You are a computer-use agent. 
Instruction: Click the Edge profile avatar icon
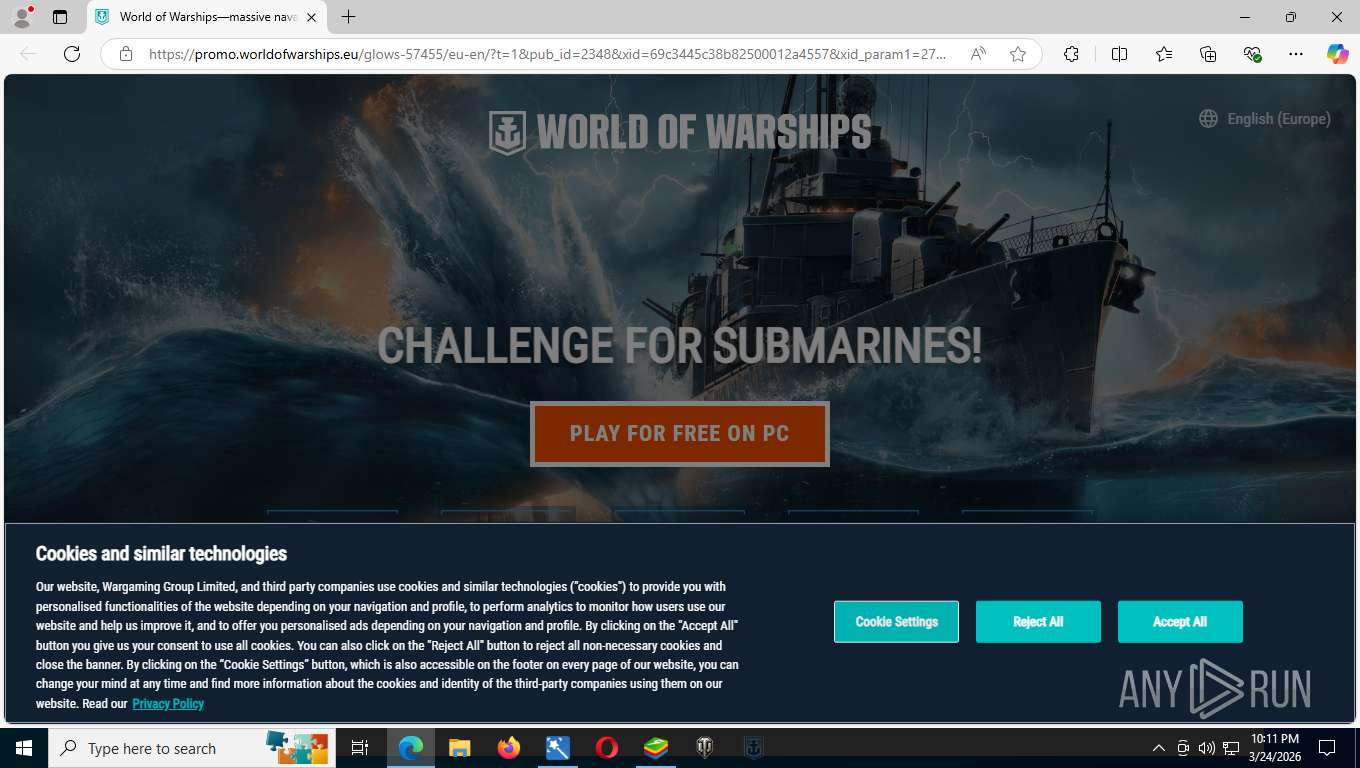tap(22, 17)
